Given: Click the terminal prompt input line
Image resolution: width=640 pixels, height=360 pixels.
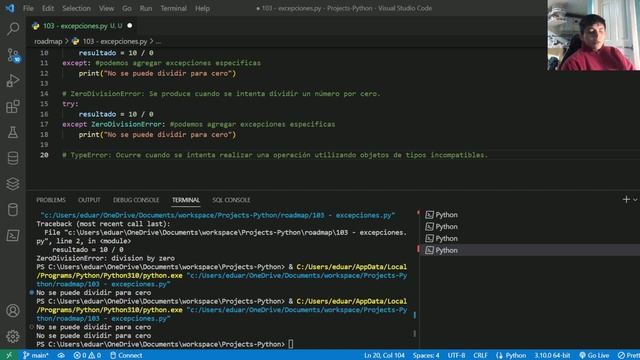Looking at the screenshot, I should (165, 344).
